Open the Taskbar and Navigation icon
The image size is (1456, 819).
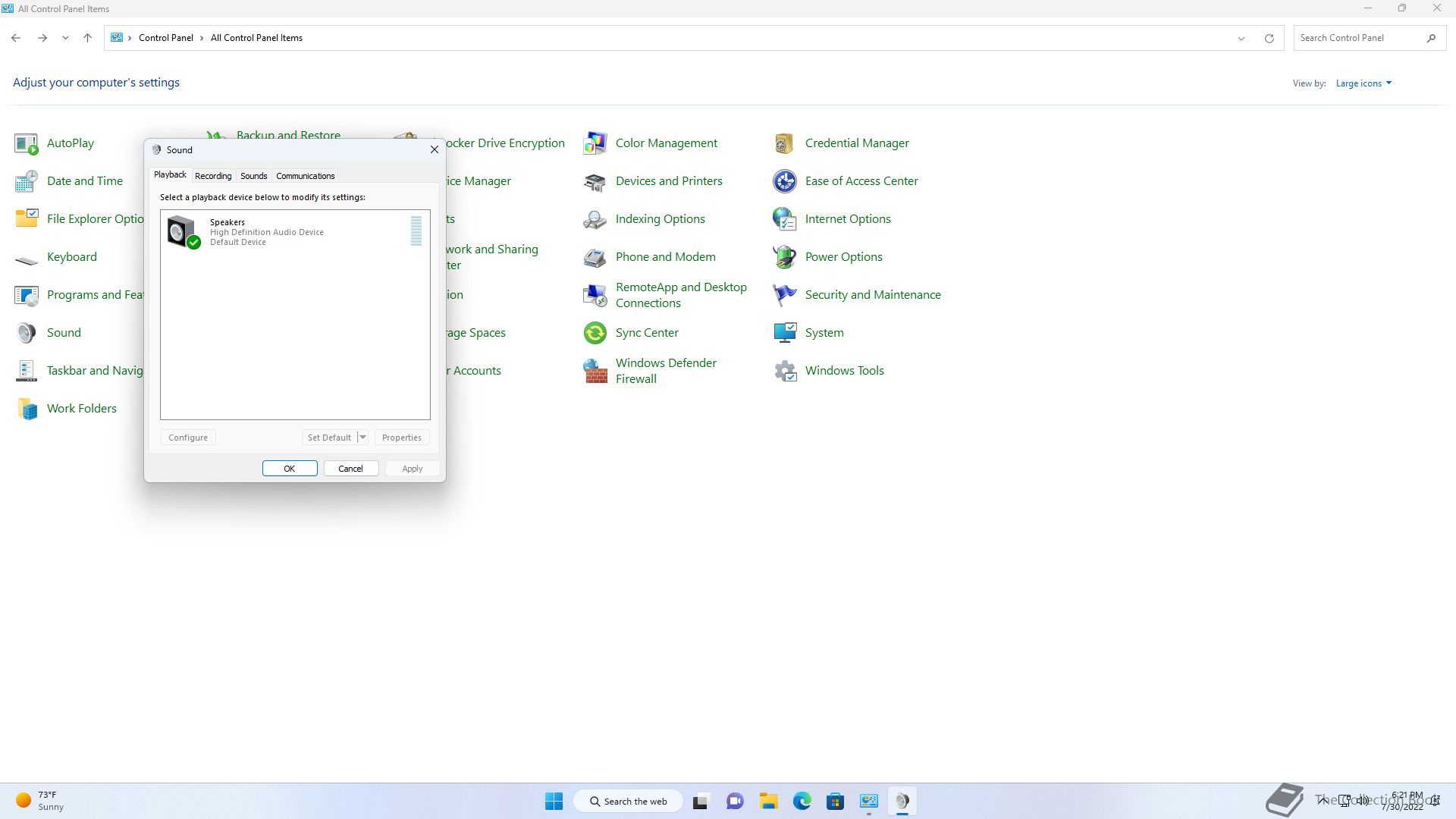pyautogui.click(x=27, y=371)
